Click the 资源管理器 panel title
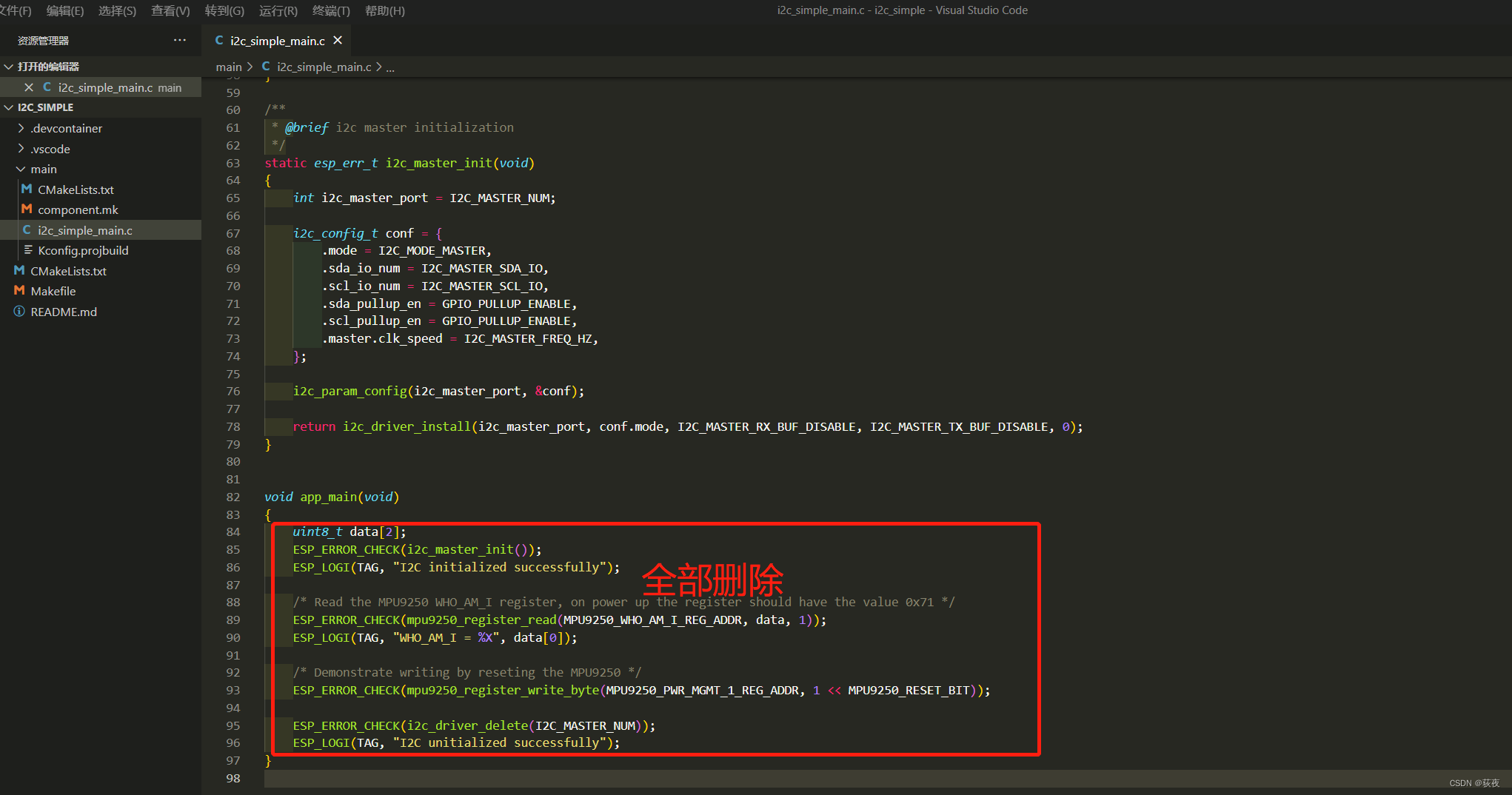 [x=43, y=41]
